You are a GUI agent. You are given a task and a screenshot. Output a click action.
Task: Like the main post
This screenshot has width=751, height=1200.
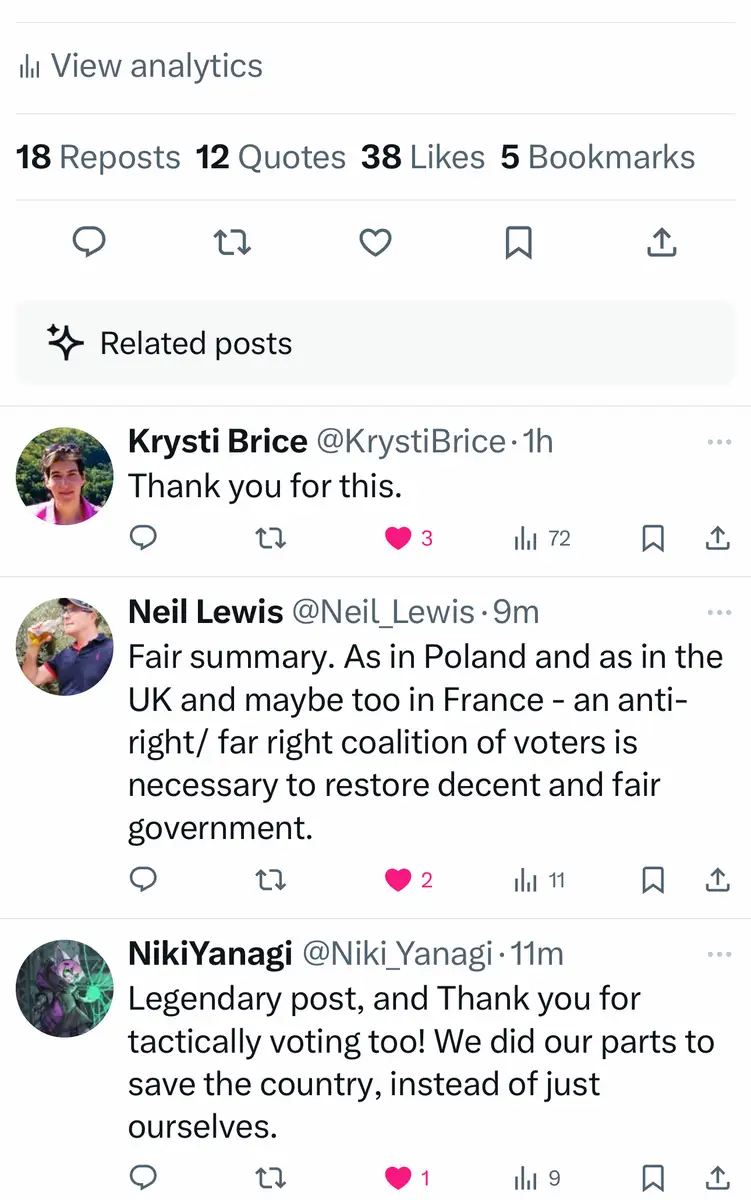coord(375,242)
